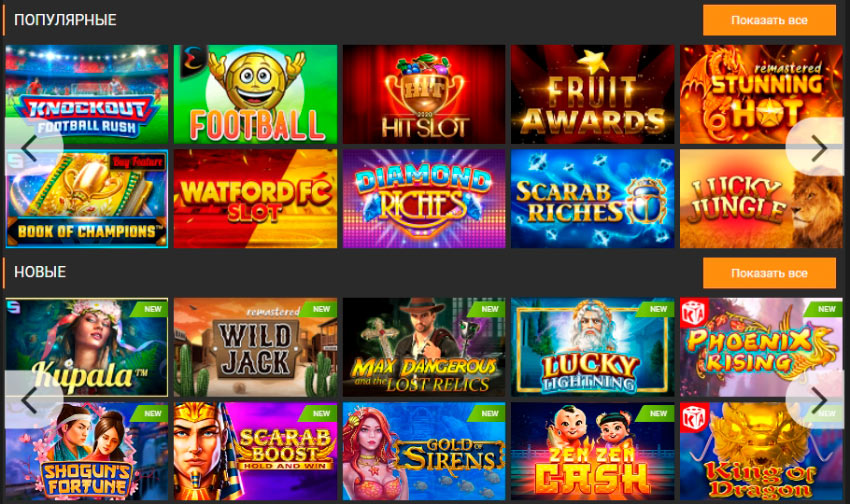Show all popular games via Показать все
The image size is (850, 504).
[769, 21]
